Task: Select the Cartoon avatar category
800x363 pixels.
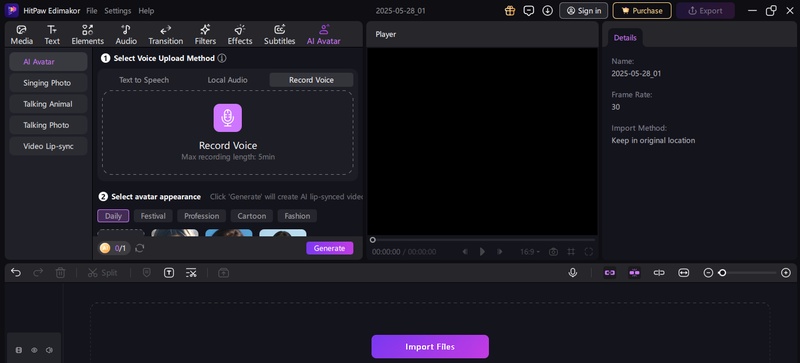Action: click(x=252, y=216)
